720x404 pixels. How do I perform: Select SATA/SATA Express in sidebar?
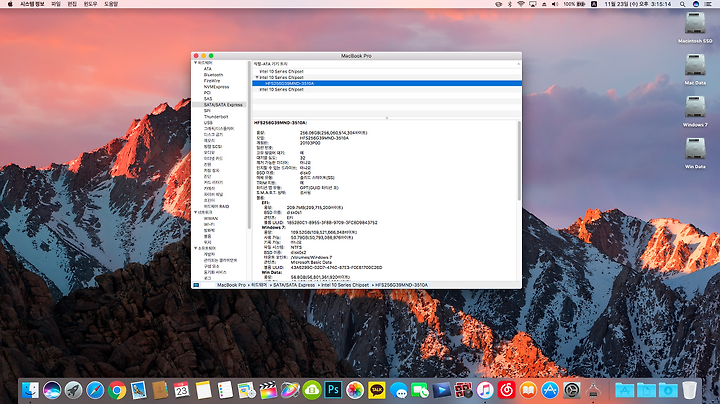coord(223,105)
